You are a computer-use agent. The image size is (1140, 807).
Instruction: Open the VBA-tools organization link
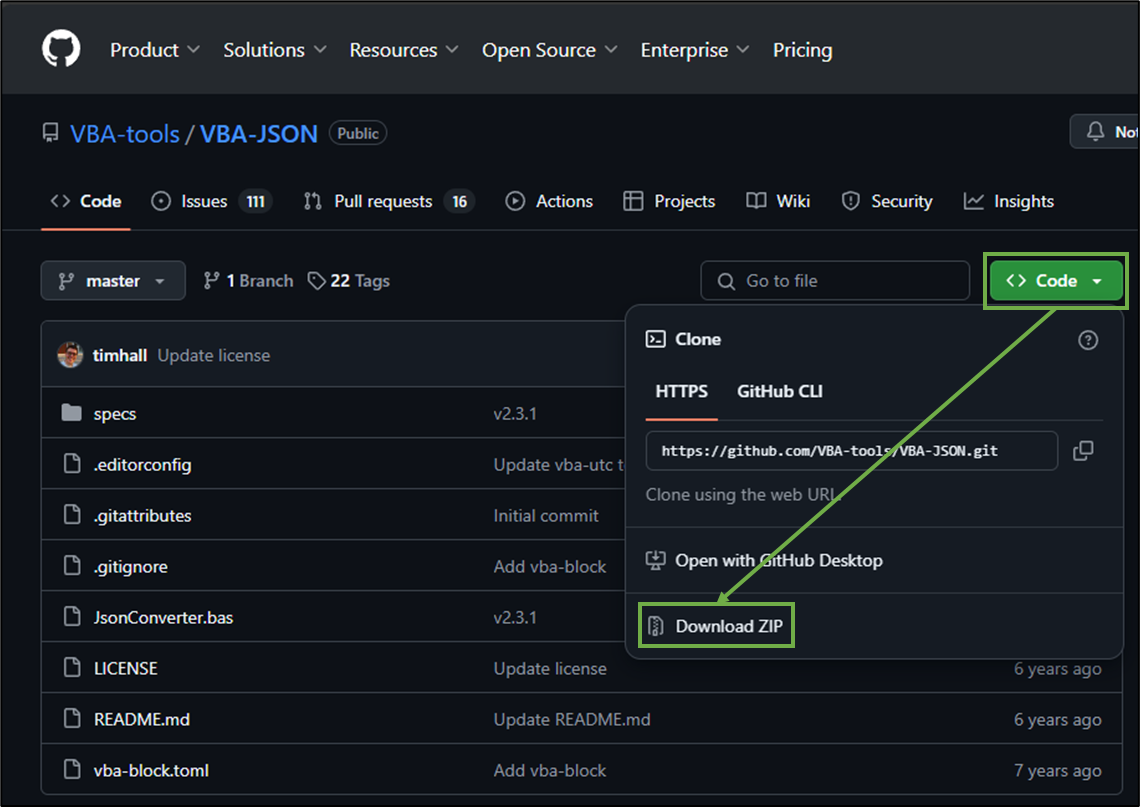click(x=125, y=134)
